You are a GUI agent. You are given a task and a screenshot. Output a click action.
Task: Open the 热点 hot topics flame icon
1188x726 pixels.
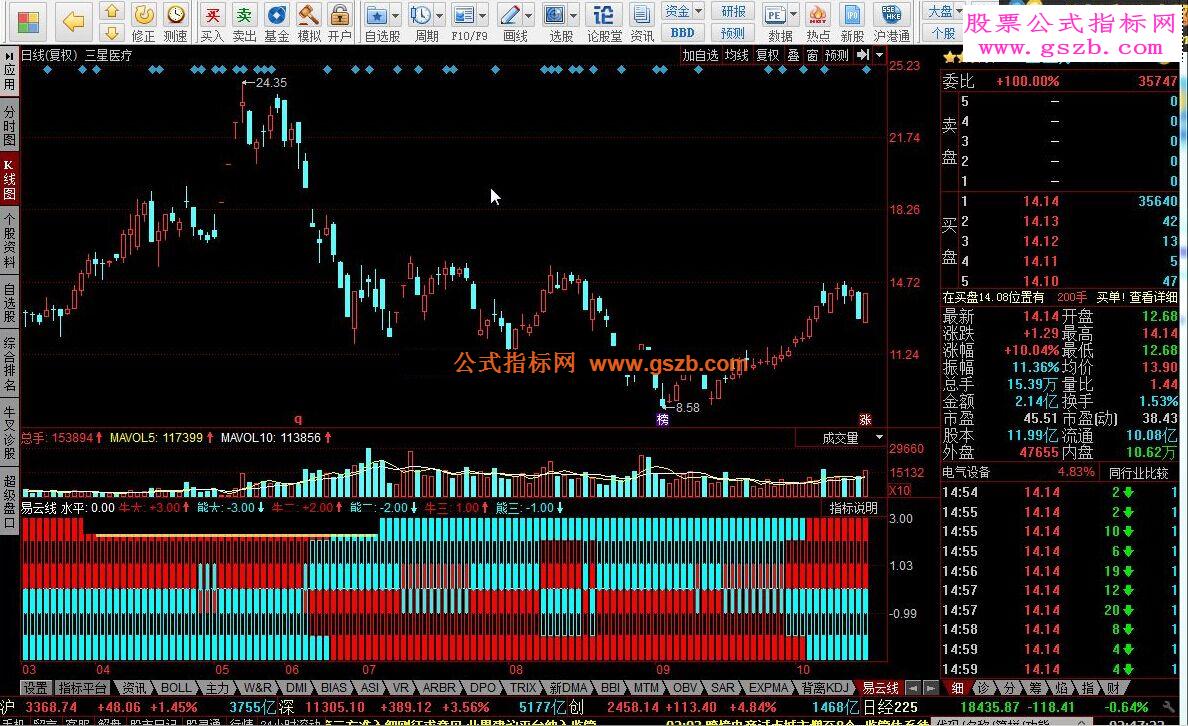tap(818, 22)
